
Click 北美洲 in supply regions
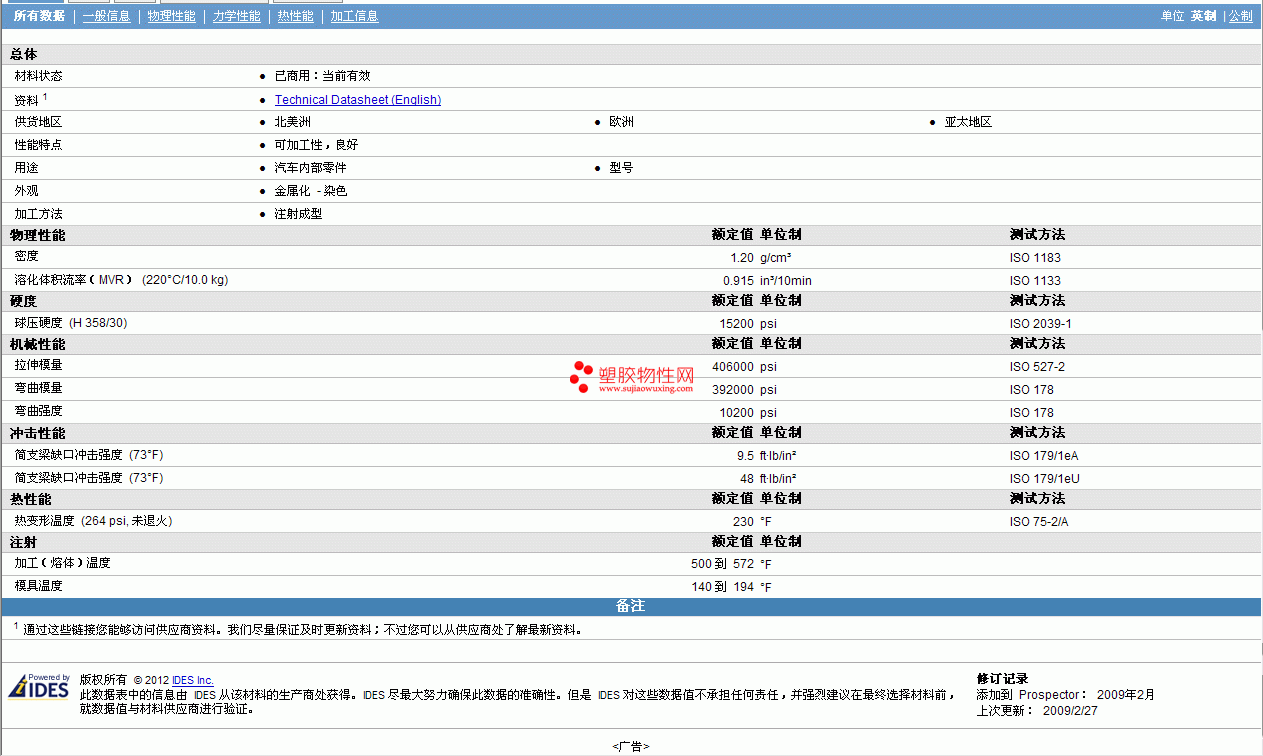pos(293,122)
